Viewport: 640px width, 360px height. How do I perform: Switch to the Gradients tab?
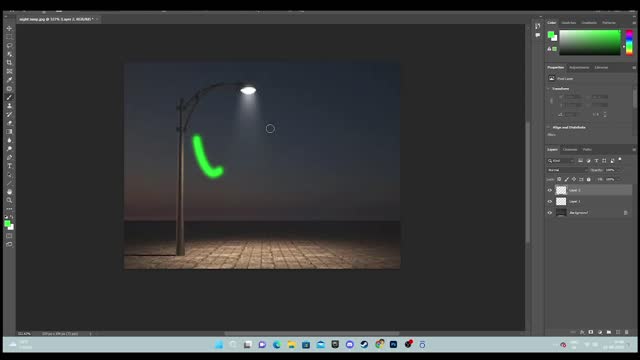pyautogui.click(x=589, y=23)
